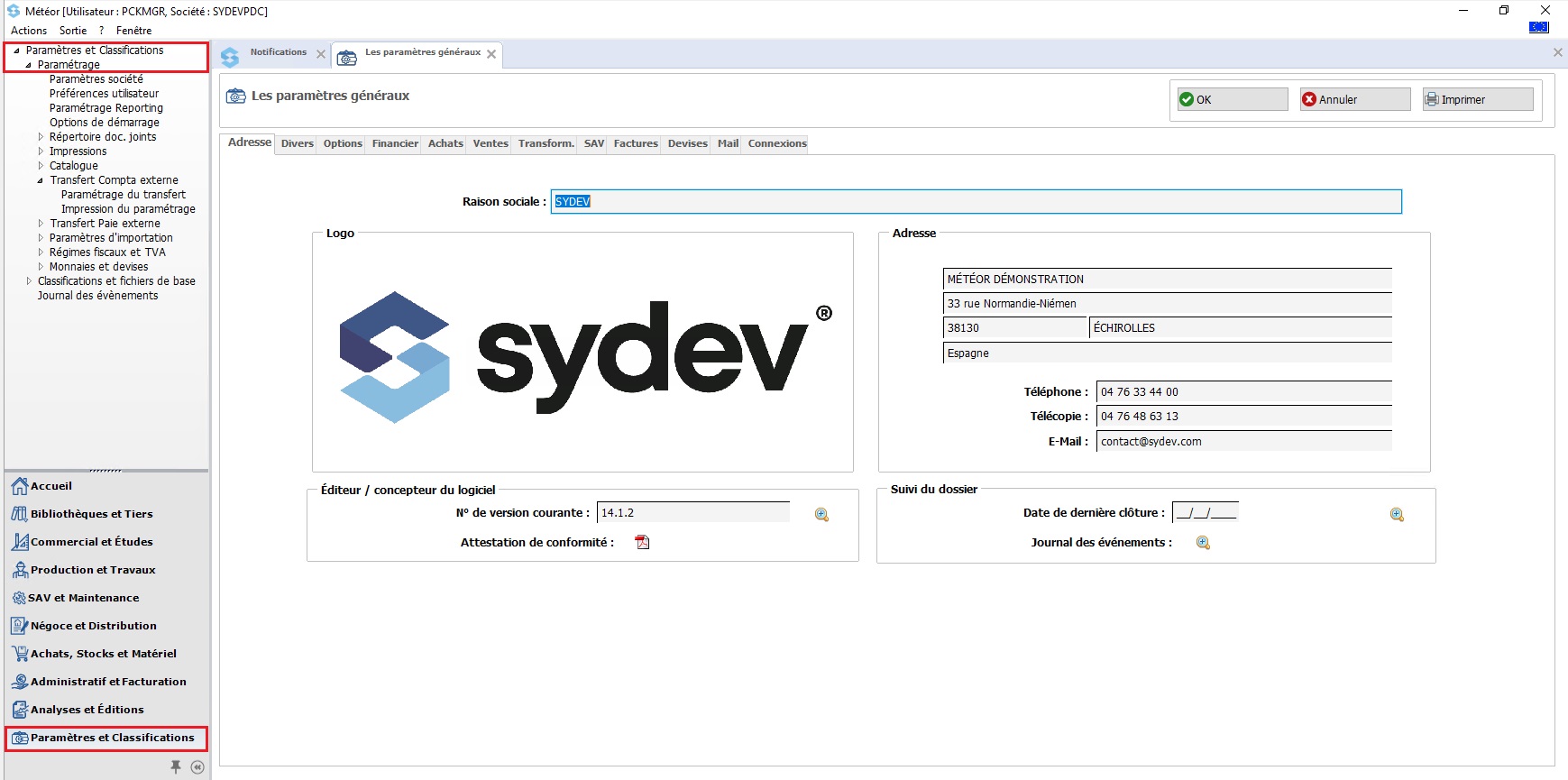
Task: Click magnifier next to closing date
Action: tap(1397, 514)
